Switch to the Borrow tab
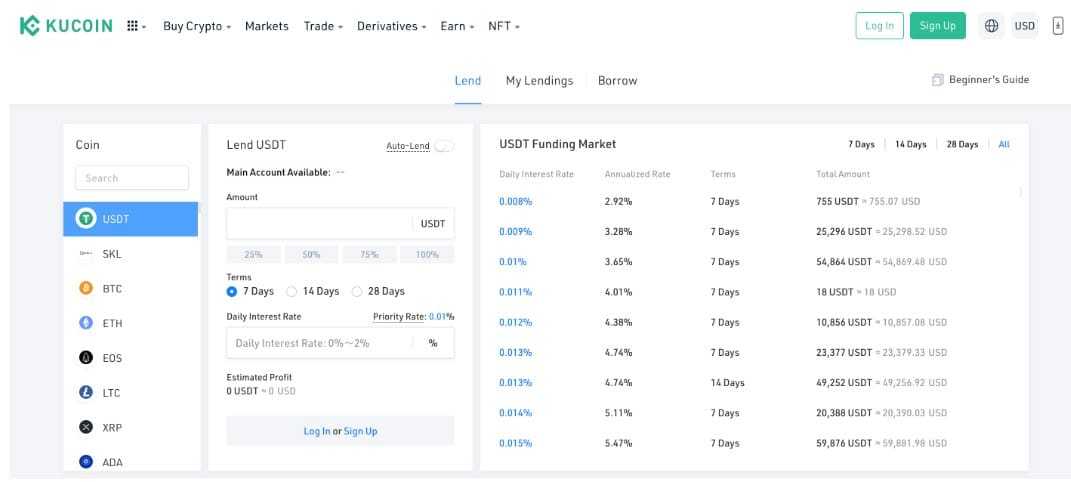This screenshot has width=1071, height=482. click(617, 81)
